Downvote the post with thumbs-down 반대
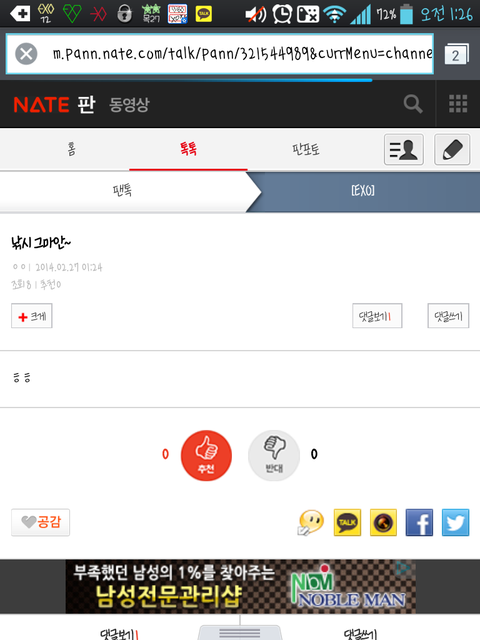480x640 pixels. click(x=274, y=456)
